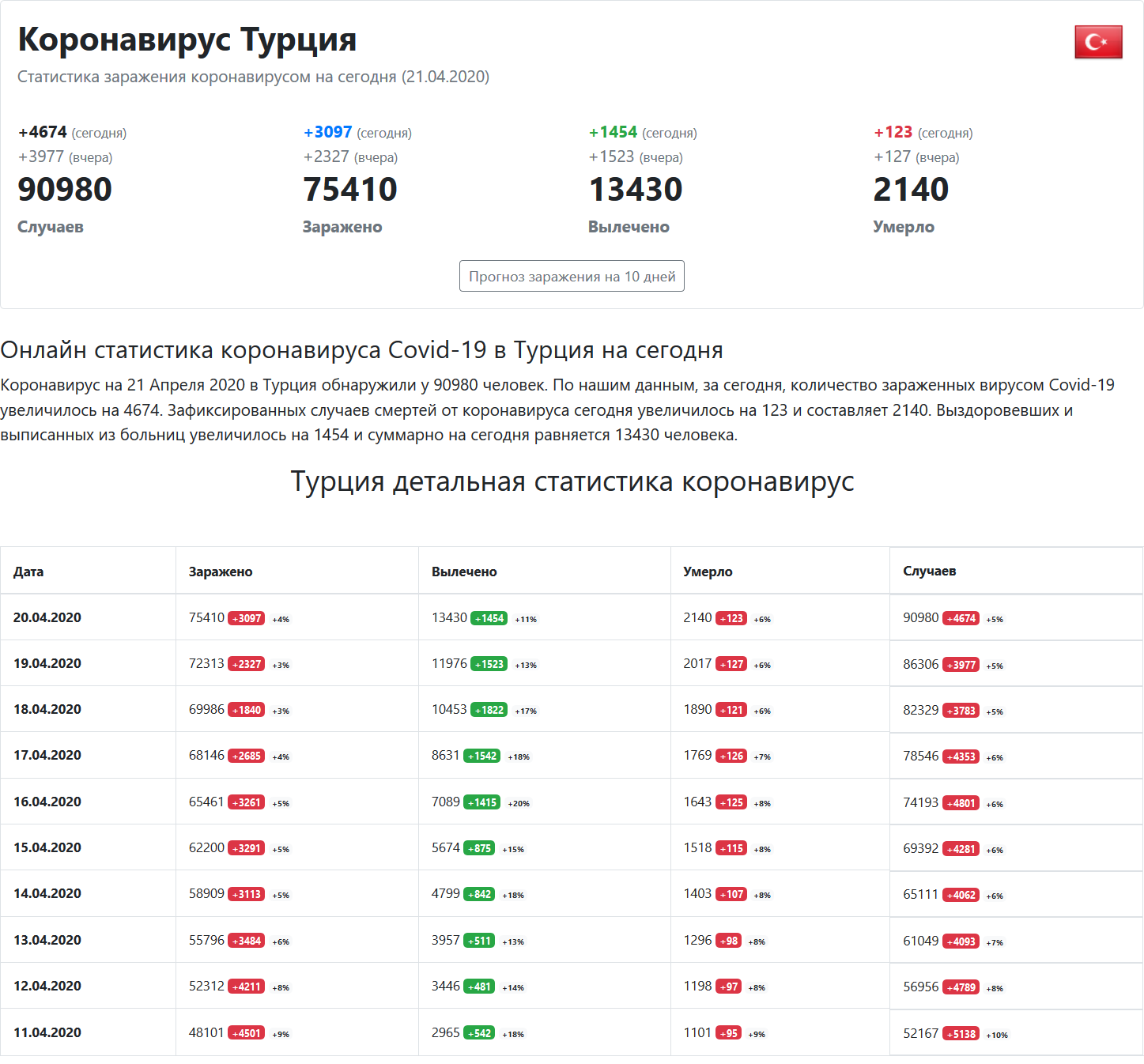Click the 'Дата' column header
This screenshot has width=1144, height=1064.
pos(28,572)
